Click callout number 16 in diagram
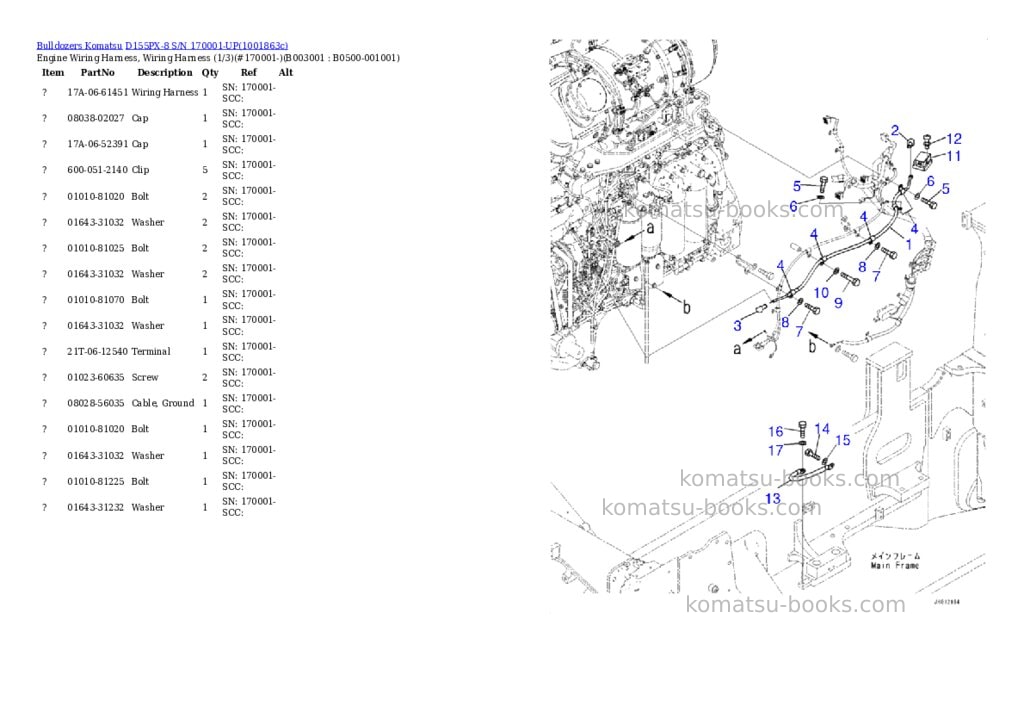 775,432
